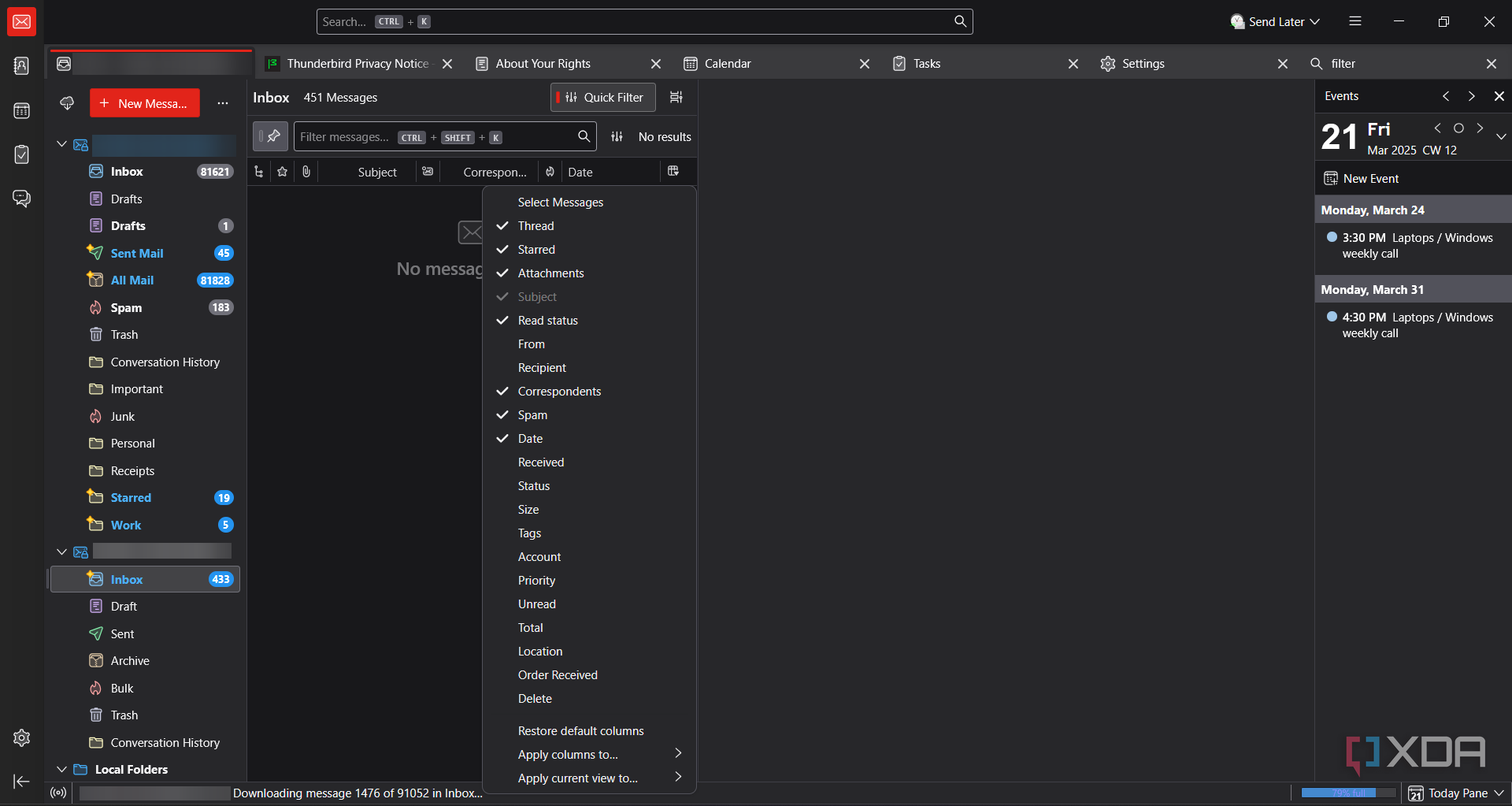Click the New Message button

(145, 103)
